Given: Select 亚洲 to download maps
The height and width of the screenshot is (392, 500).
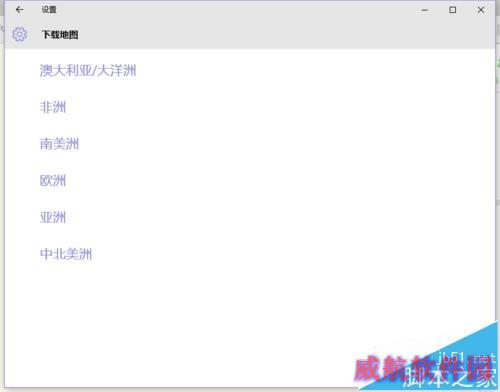Looking at the screenshot, I should [53, 217].
